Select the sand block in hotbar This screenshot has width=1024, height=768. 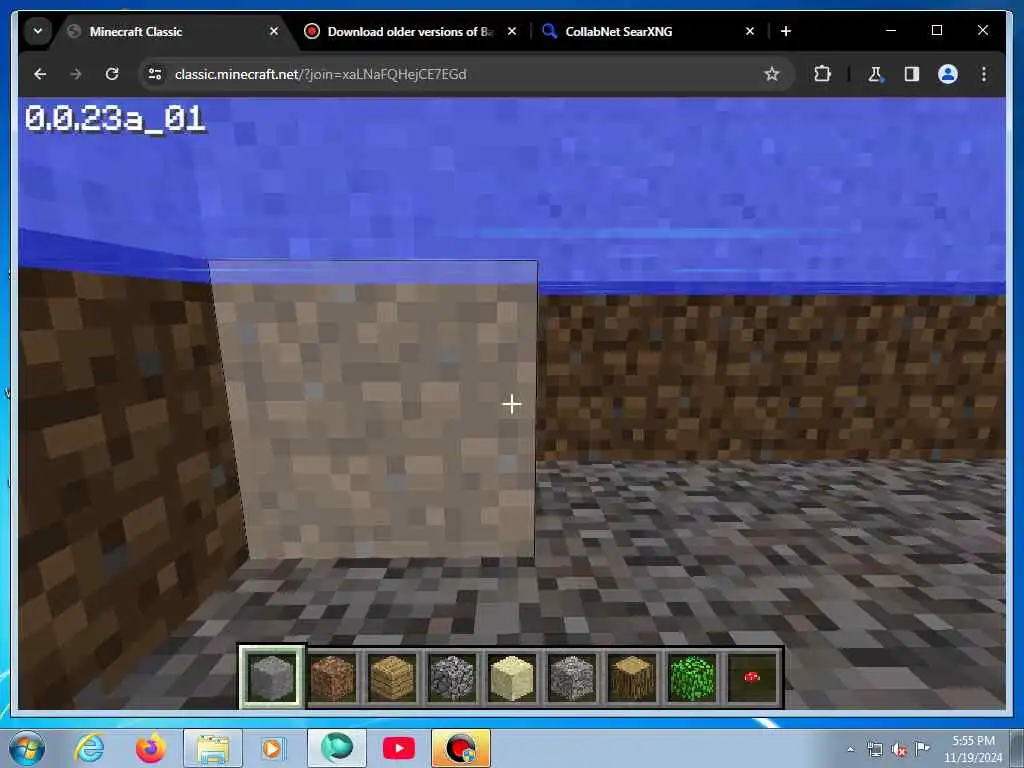512,677
